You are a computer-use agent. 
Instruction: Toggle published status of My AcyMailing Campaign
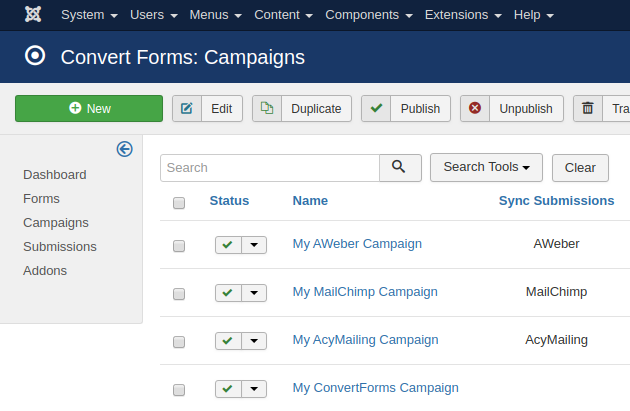pyautogui.click(x=228, y=341)
